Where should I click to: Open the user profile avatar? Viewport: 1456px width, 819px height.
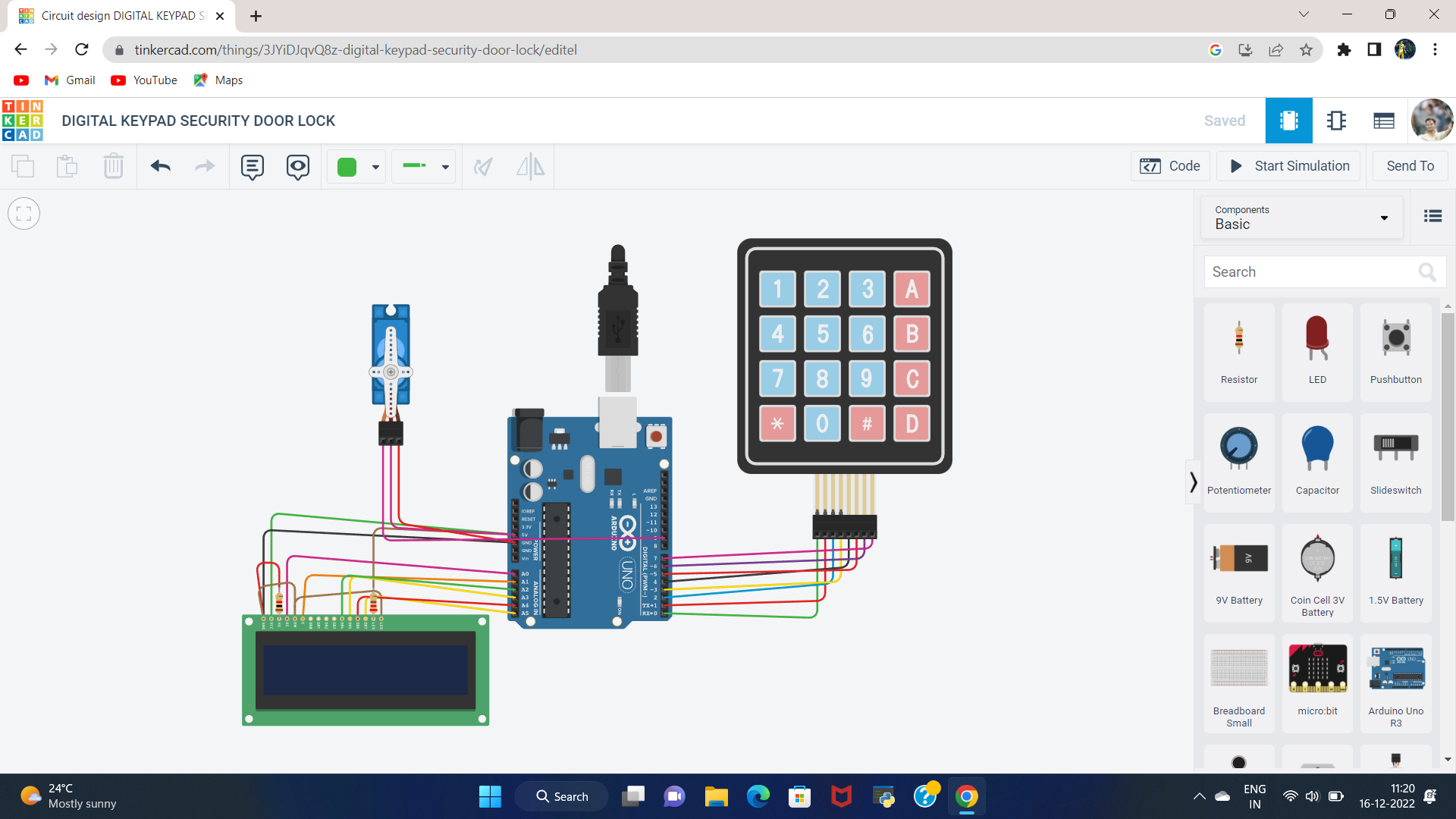click(1432, 121)
